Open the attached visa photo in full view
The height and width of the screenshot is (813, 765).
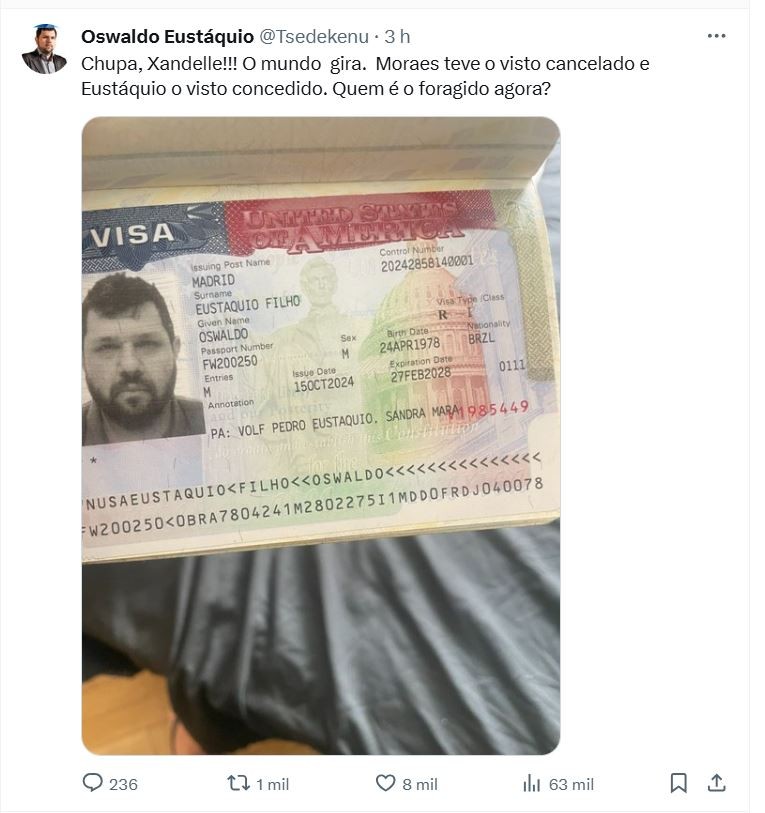click(321, 436)
